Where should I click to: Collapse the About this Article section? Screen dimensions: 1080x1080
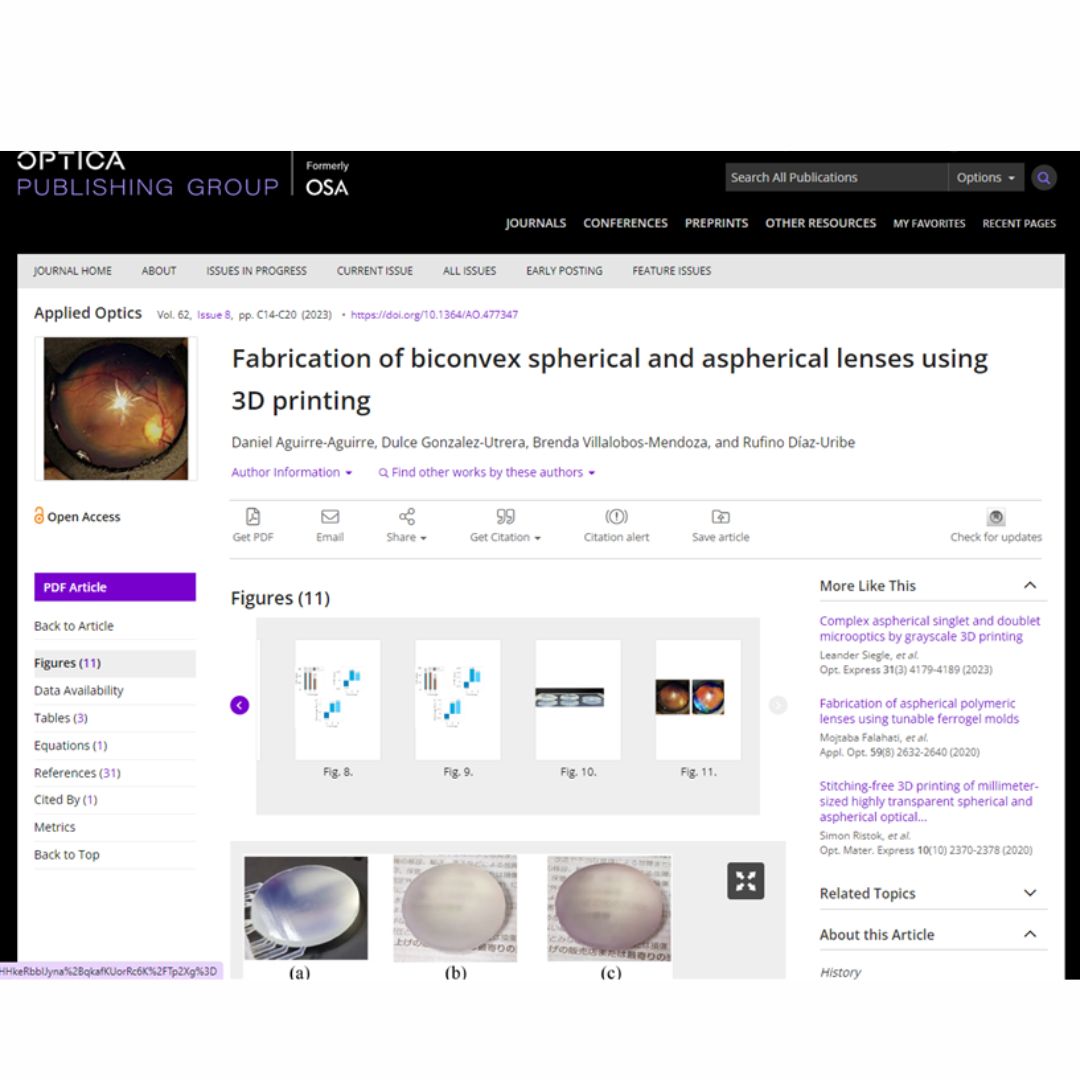tap(1030, 934)
